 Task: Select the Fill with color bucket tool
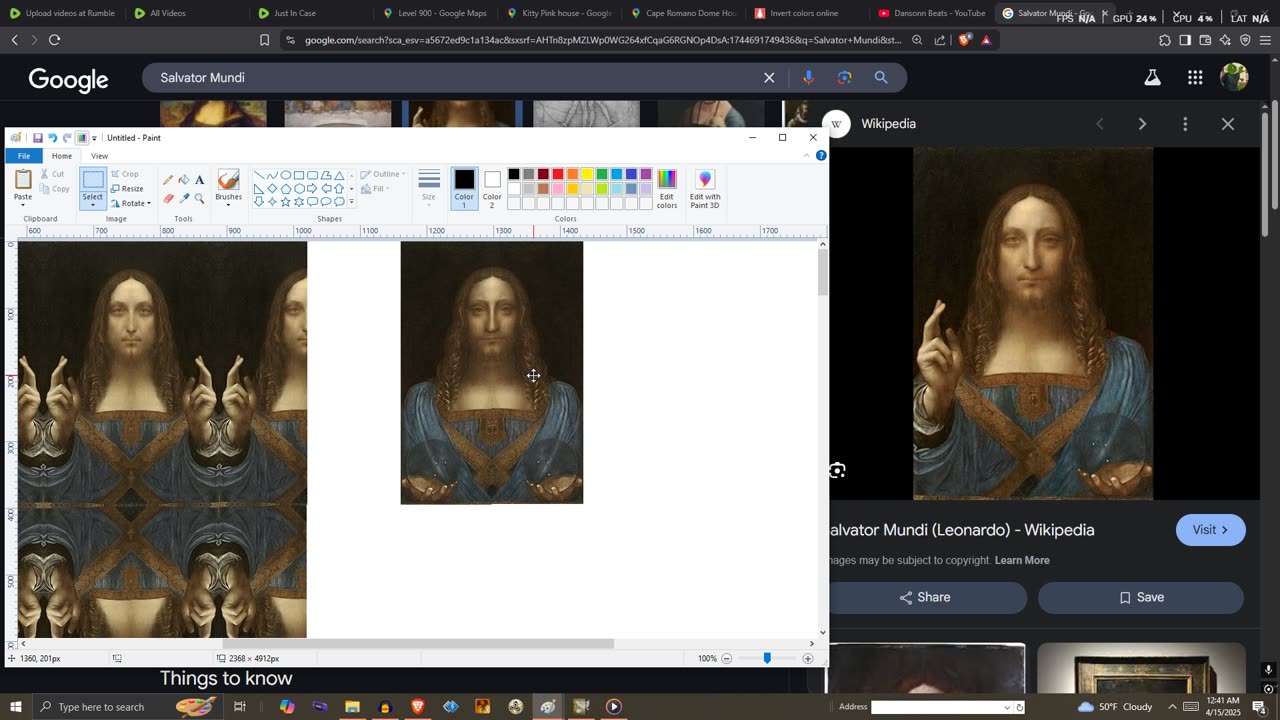point(184,180)
